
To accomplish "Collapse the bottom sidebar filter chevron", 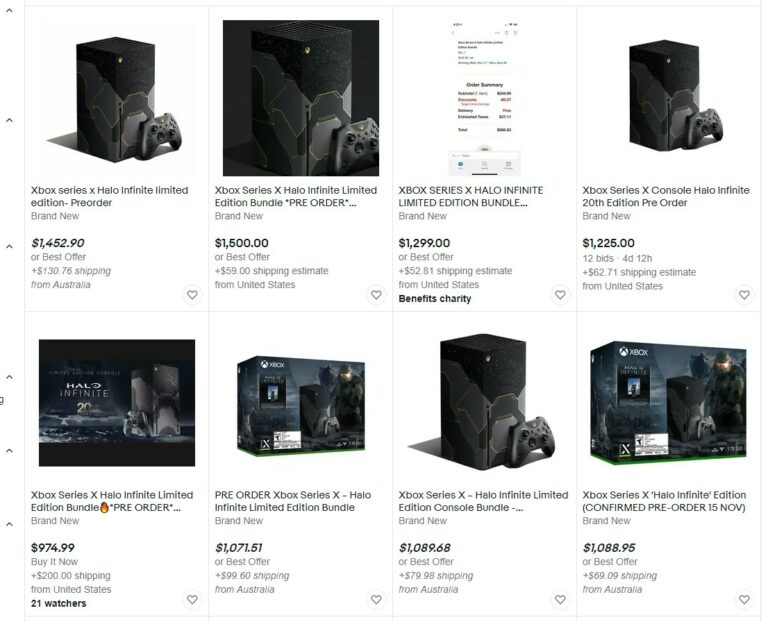I will [9, 524].
